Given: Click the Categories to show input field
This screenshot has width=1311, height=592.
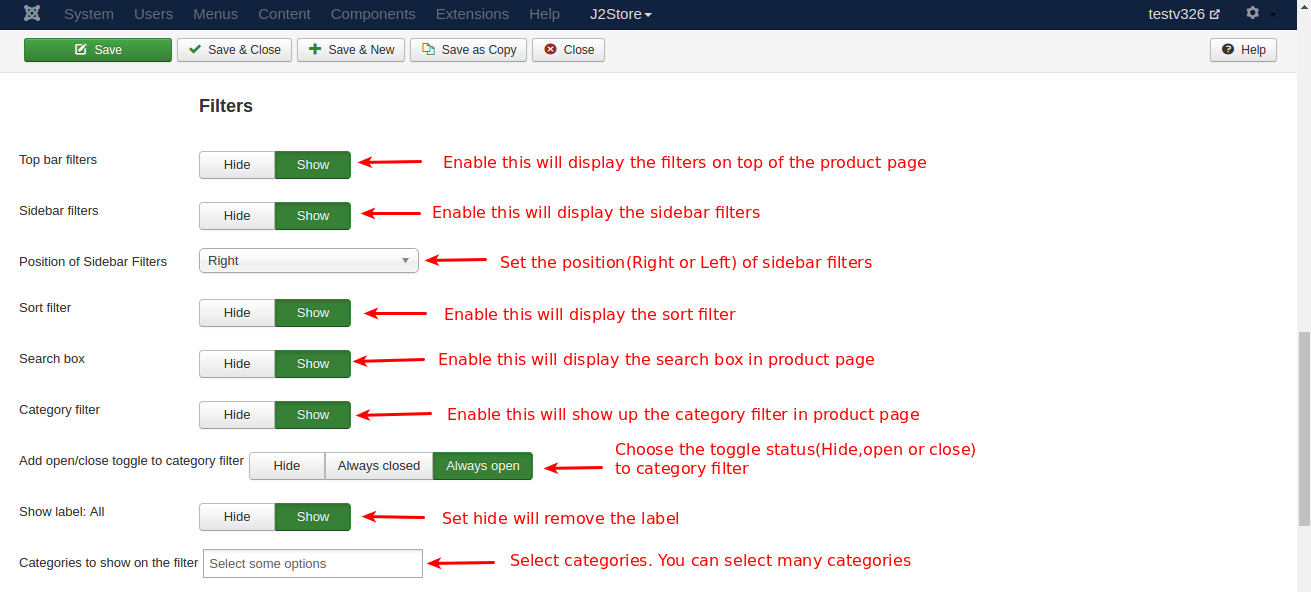Looking at the screenshot, I should [312, 564].
